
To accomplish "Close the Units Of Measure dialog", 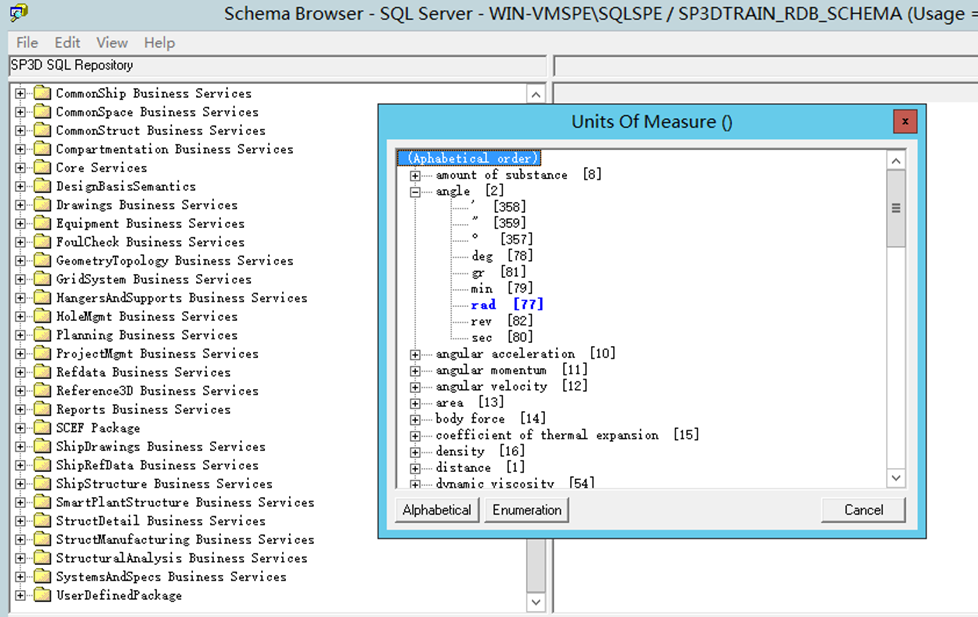I will (905, 121).
